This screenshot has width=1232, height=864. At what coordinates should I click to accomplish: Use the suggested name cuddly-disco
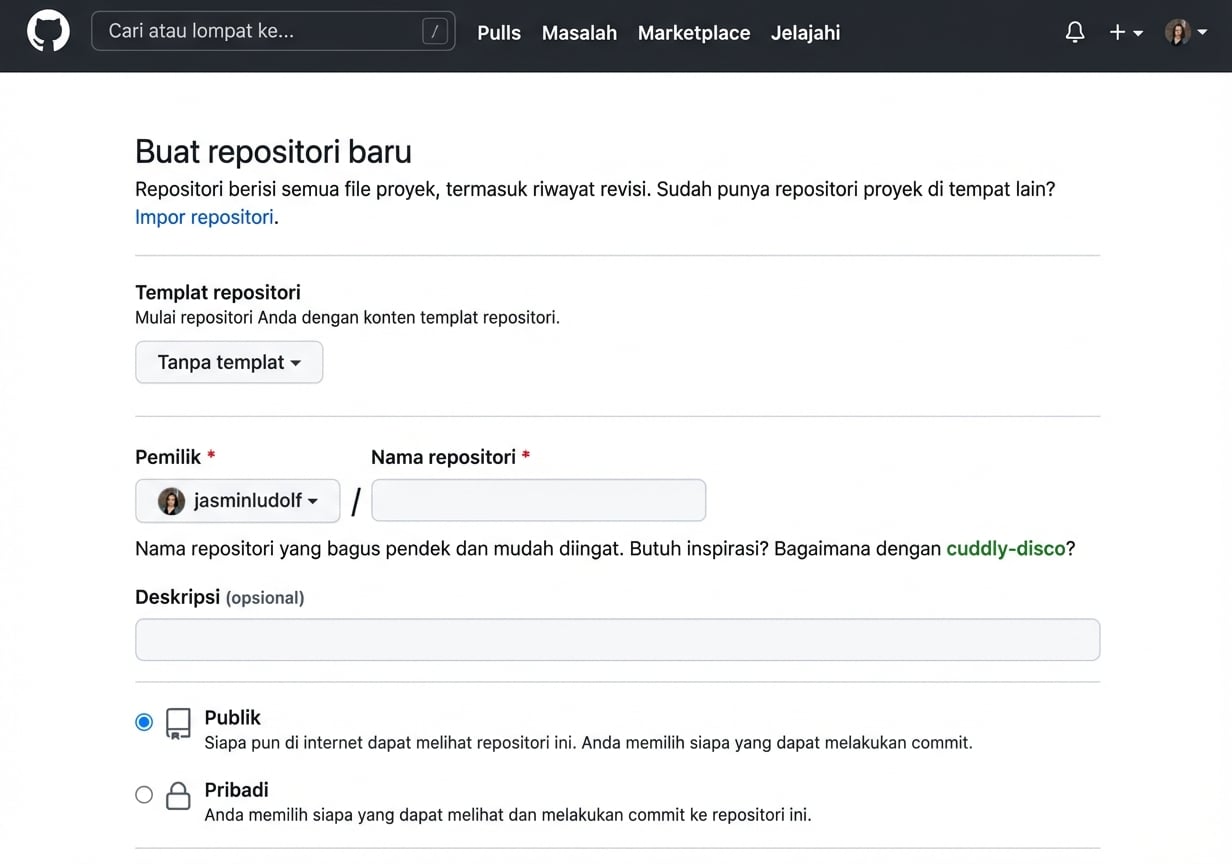pos(1006,549)
